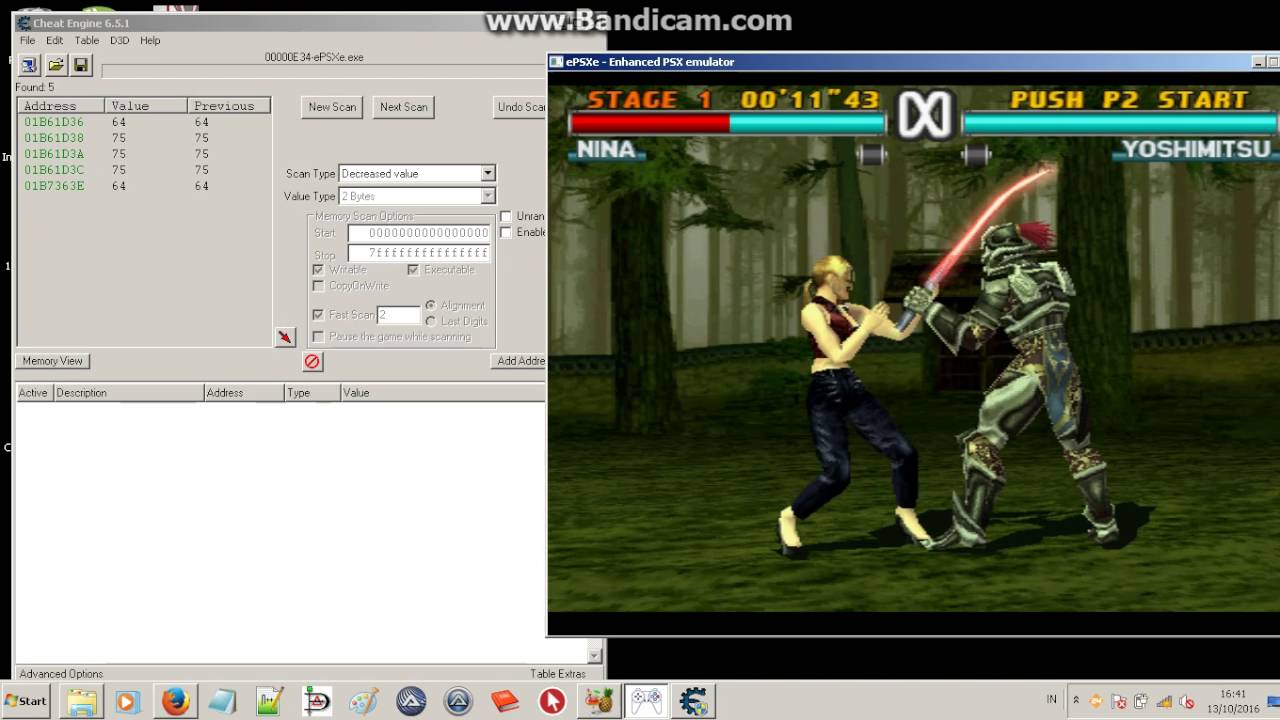Switch to ePSXe gamepad taskbar icon
This screenshot has height=720, width=1280.
pos(646,701)
